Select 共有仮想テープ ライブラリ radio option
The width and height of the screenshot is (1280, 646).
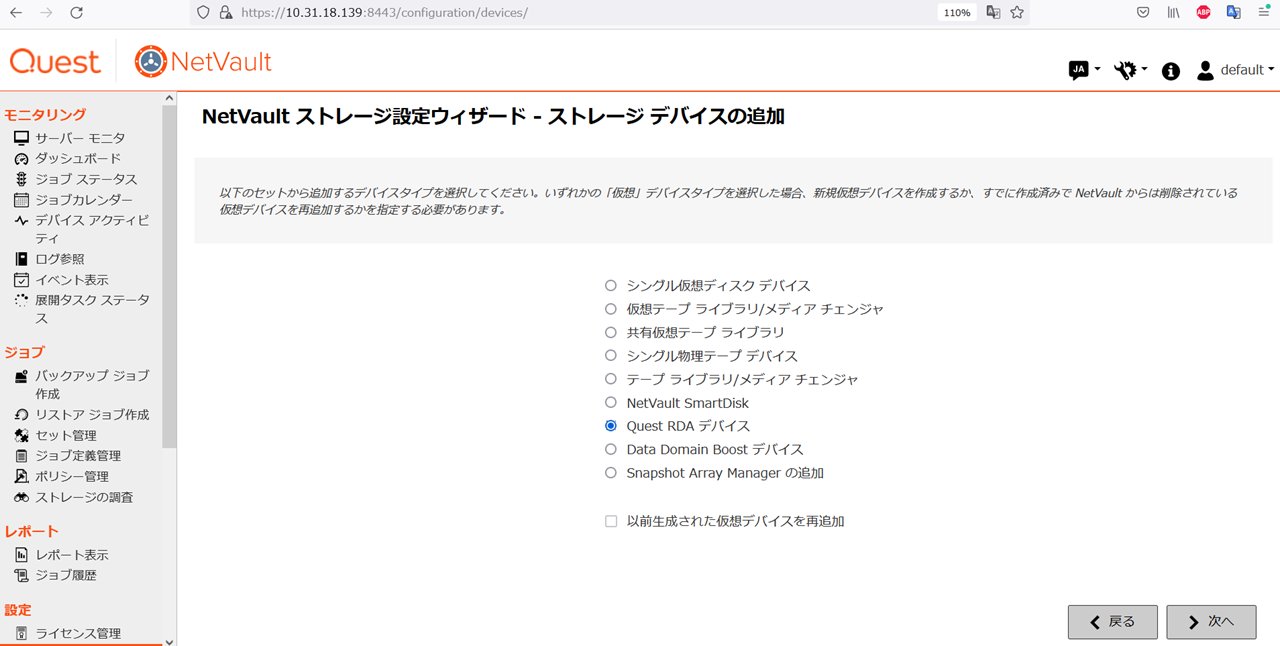pyautogui.click(x=611, y=332)
